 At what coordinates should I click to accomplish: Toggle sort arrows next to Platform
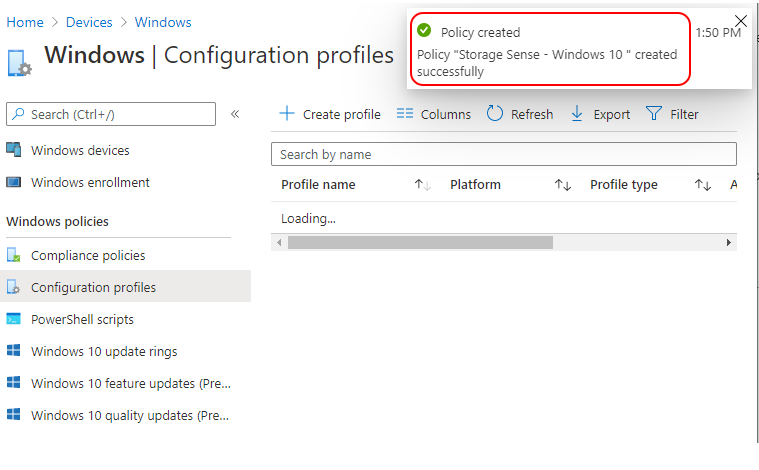tap(563, 184)
